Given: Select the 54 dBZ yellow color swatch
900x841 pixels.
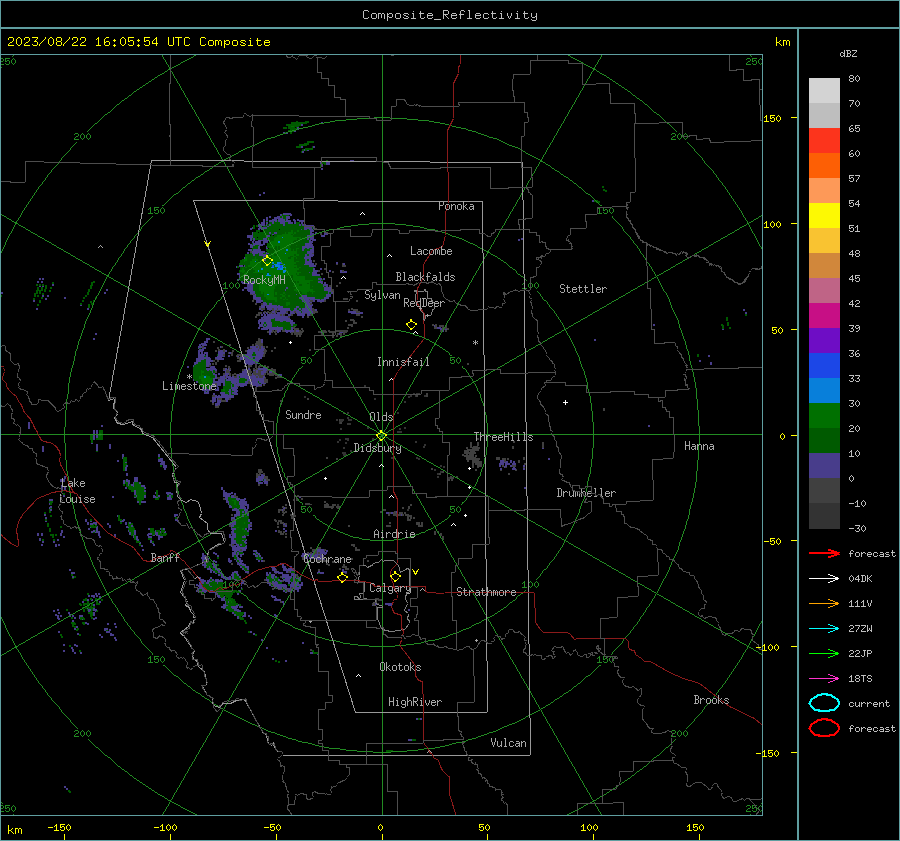Looking at the screenshot, I should click(x=824, y=216).
